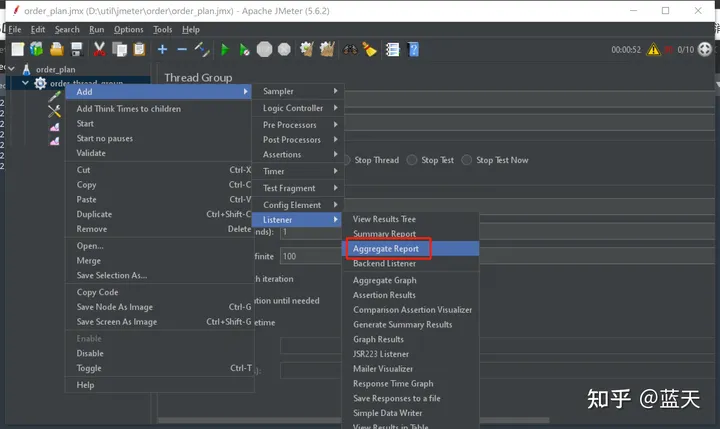Click the Clear All results icon

pos(327,49)
